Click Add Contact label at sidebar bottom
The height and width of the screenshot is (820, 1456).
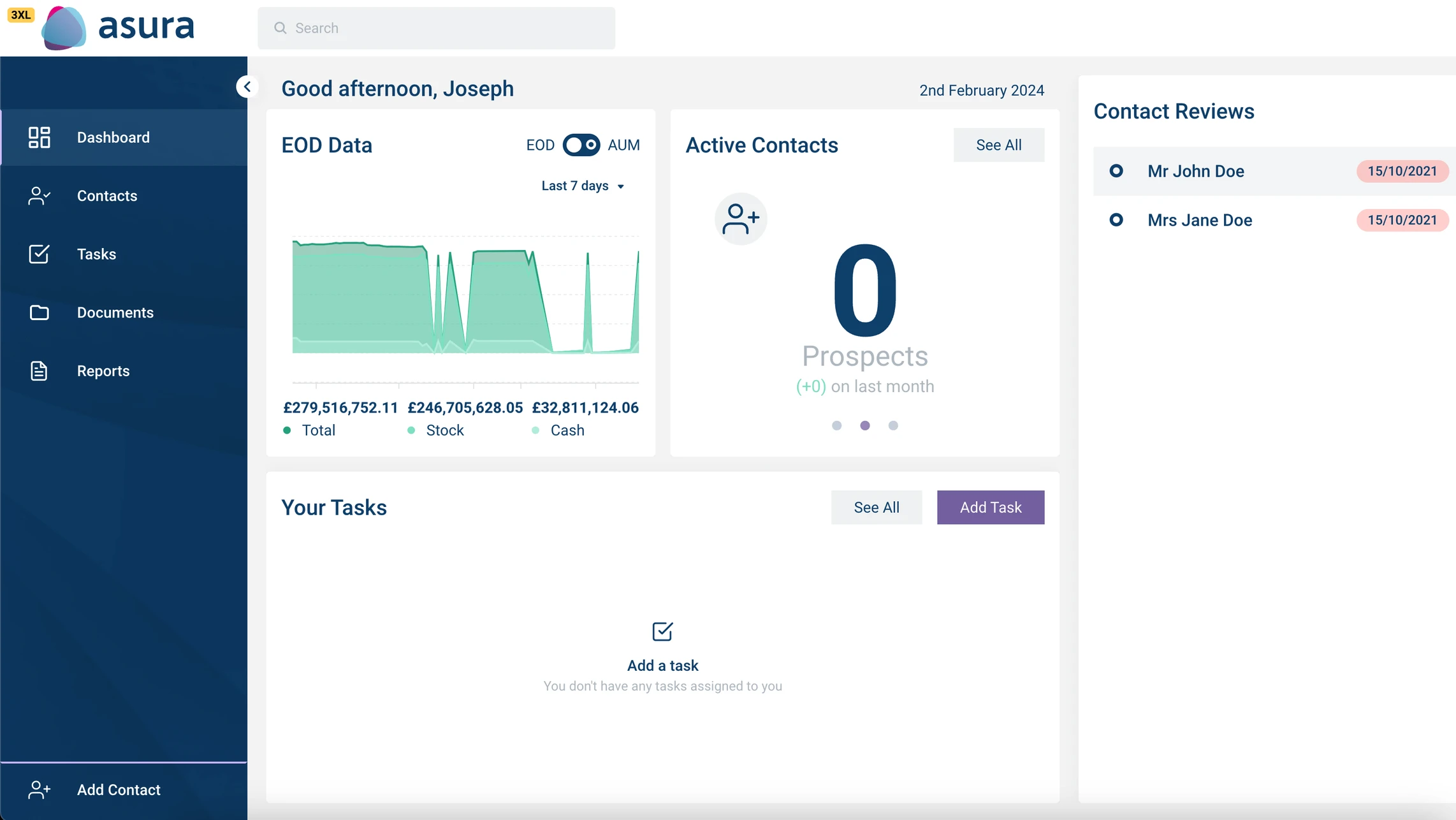119,789
